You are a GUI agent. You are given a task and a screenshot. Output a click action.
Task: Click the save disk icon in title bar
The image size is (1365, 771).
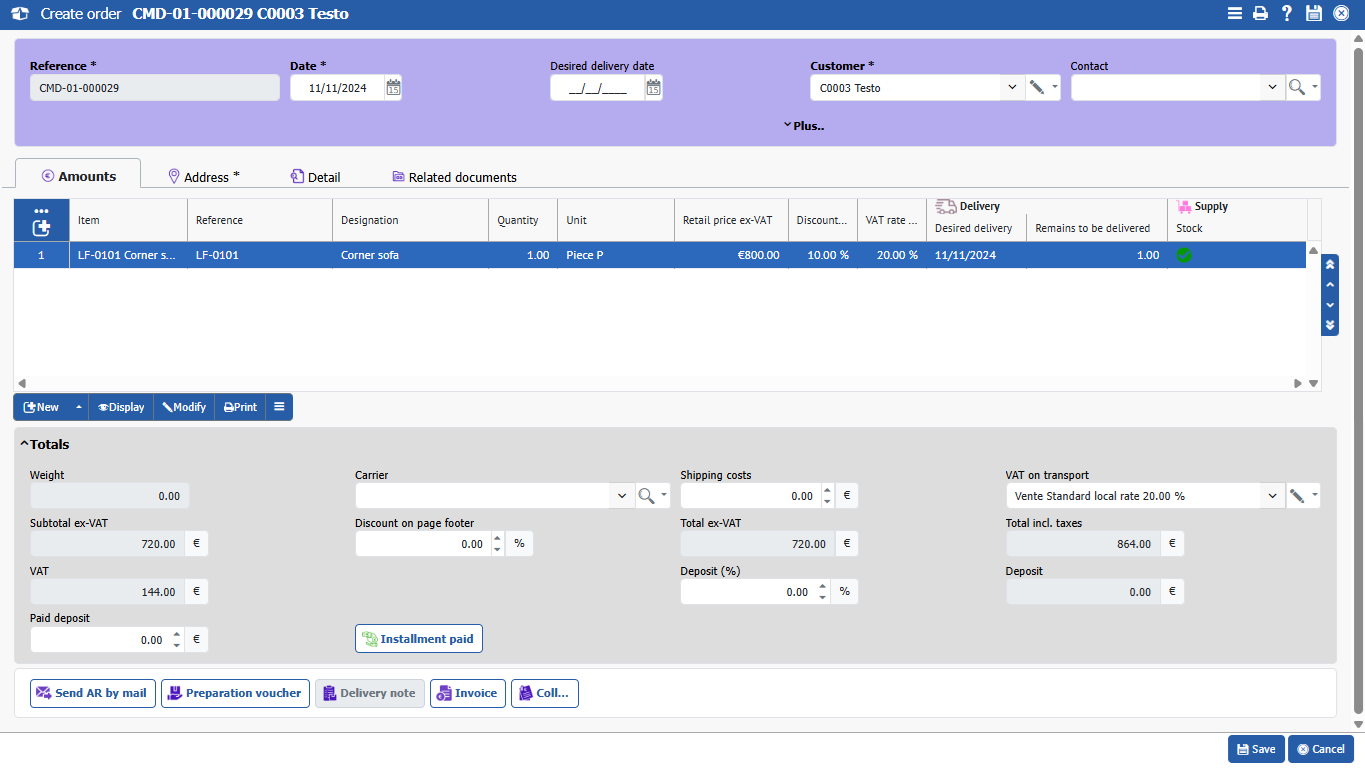tap(1314, 14)
